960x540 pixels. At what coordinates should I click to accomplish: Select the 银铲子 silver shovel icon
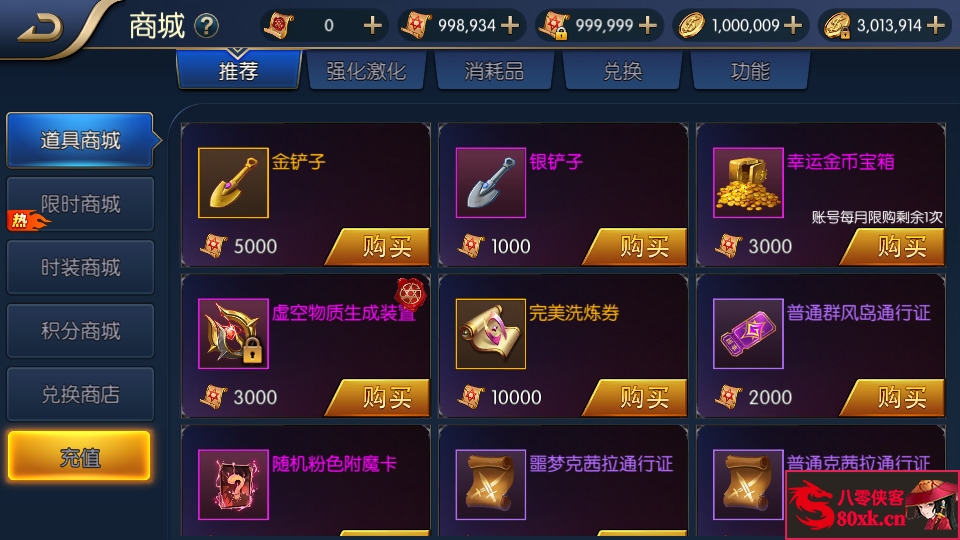[490, 182]
